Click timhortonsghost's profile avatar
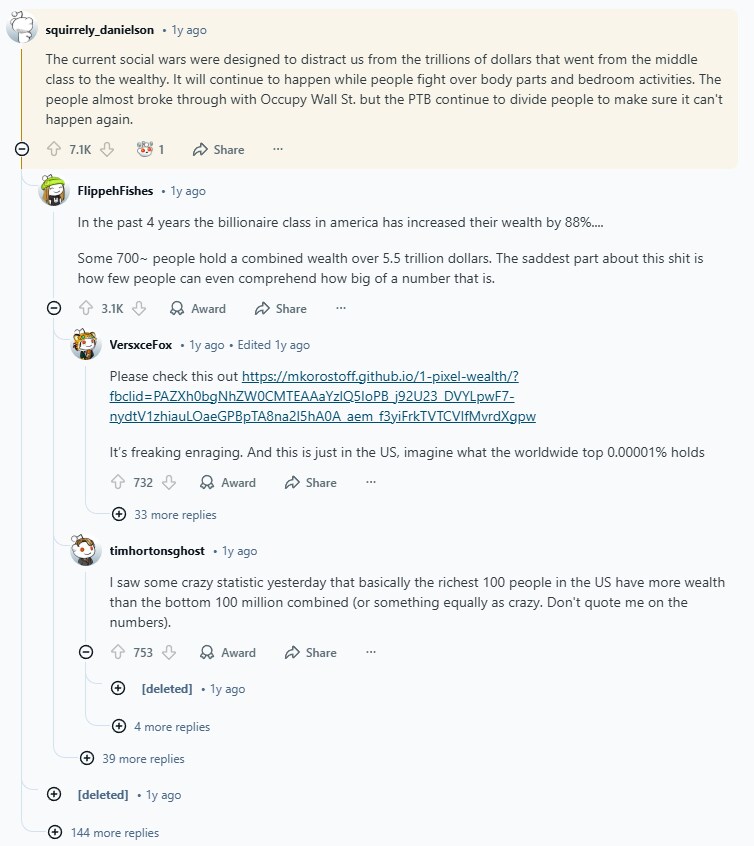Viewport: 754px width, 846px height. [x=86, y=551]
